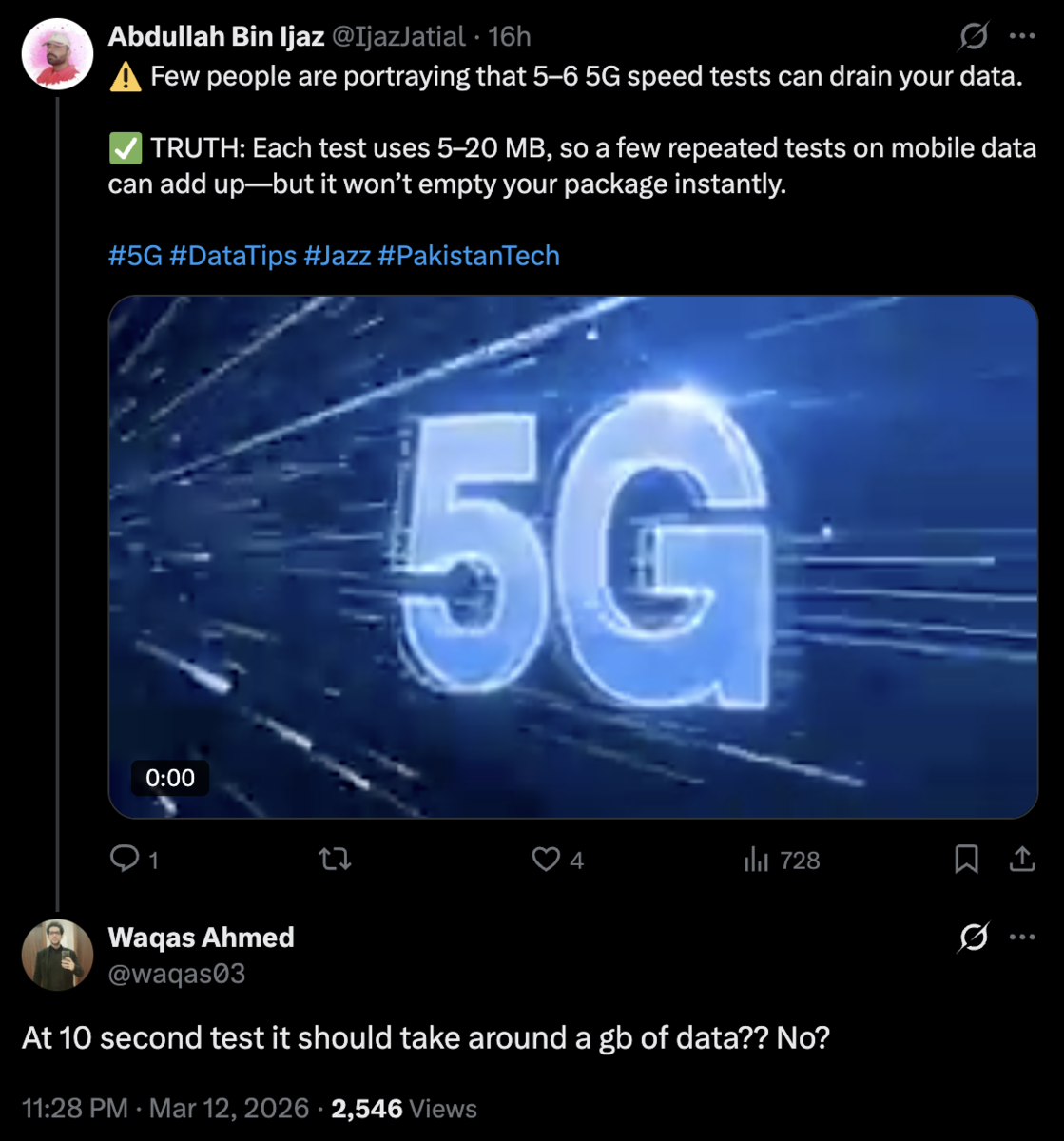Repost Abdullah Bin Ijaz's tweet
Screen dimensions: 1064x1141
tap(335, 860)
